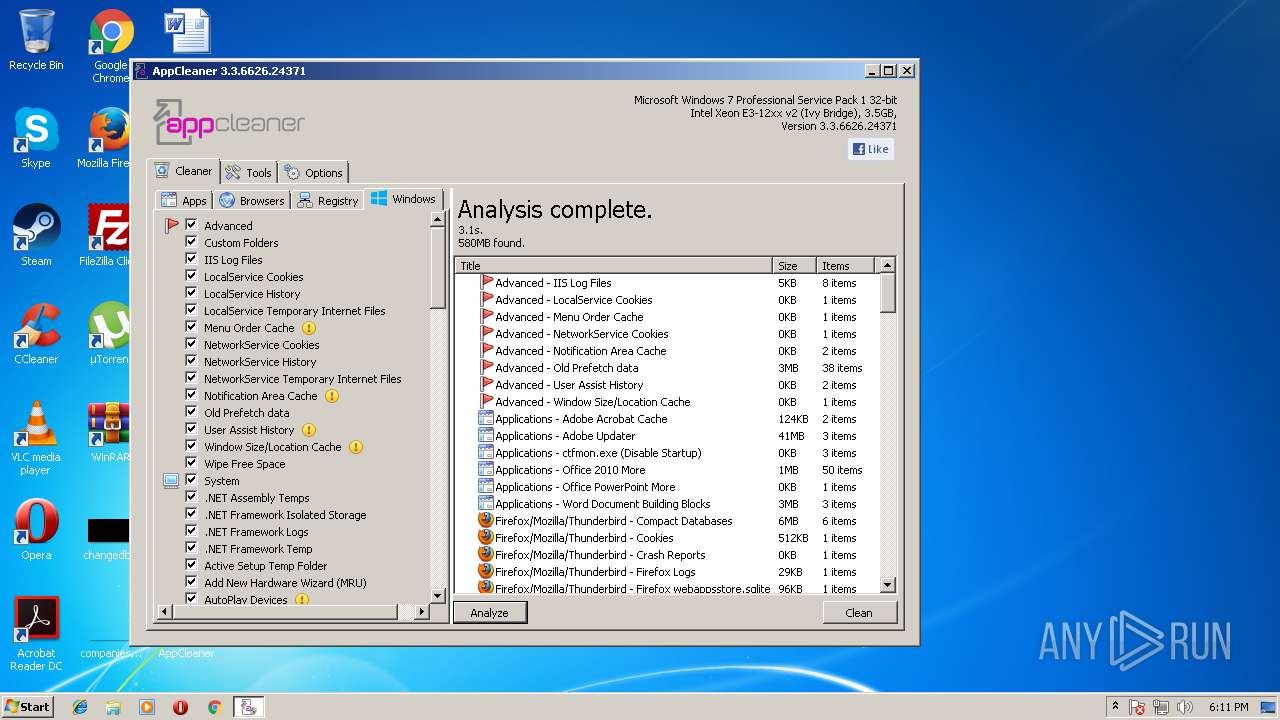Screen dimensions: 1280x720
Task: Uncheck the Advanced checkbox
Action: [192, 225]
